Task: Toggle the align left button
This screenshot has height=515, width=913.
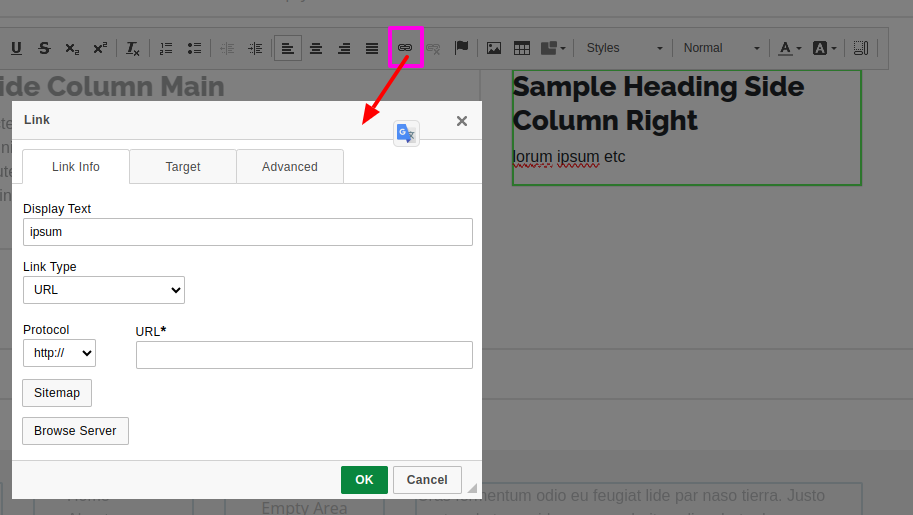Action: [288, 48]
